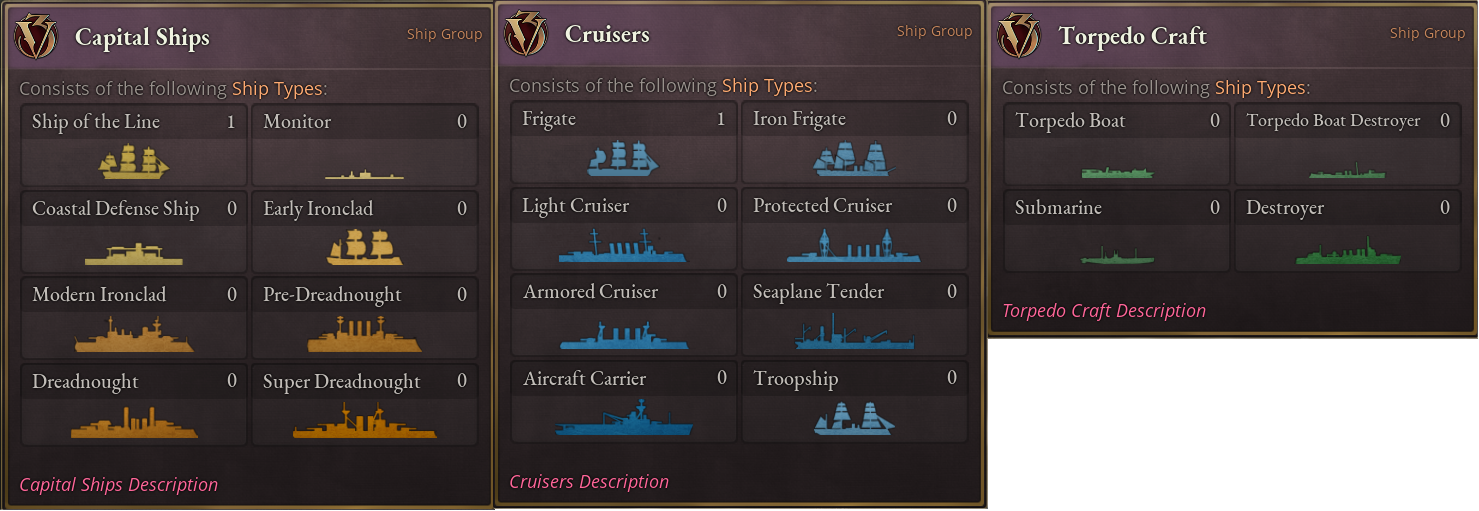
Task: Click the Ship of the Line silhouette icon
Action: [134, 161]
